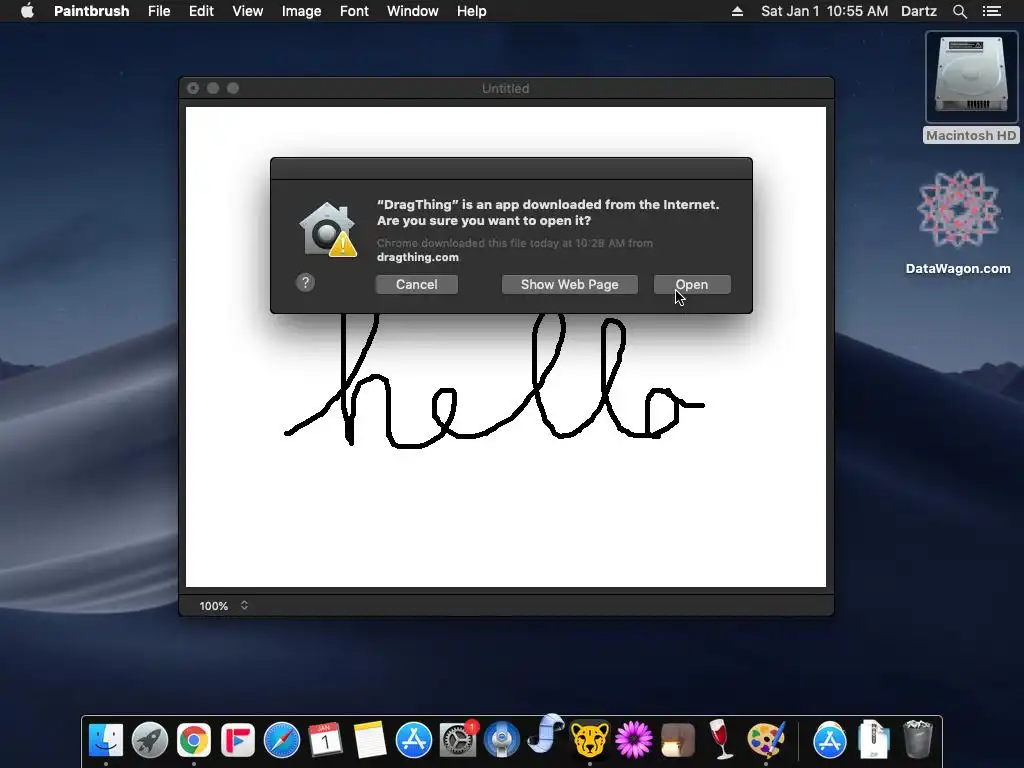Screen dimensions: 1024x768
Task: Open the Paintbrush application menu
Action: [91, 11]
